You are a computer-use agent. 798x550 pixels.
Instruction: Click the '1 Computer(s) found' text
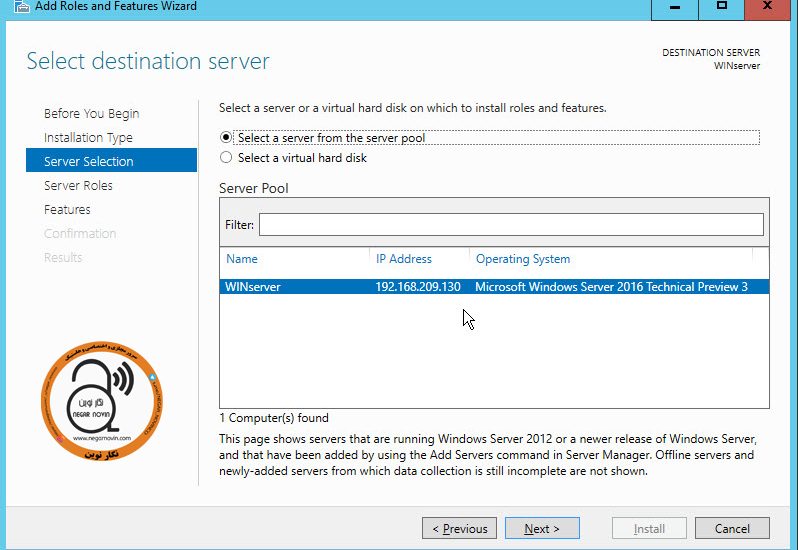point(274,418)
